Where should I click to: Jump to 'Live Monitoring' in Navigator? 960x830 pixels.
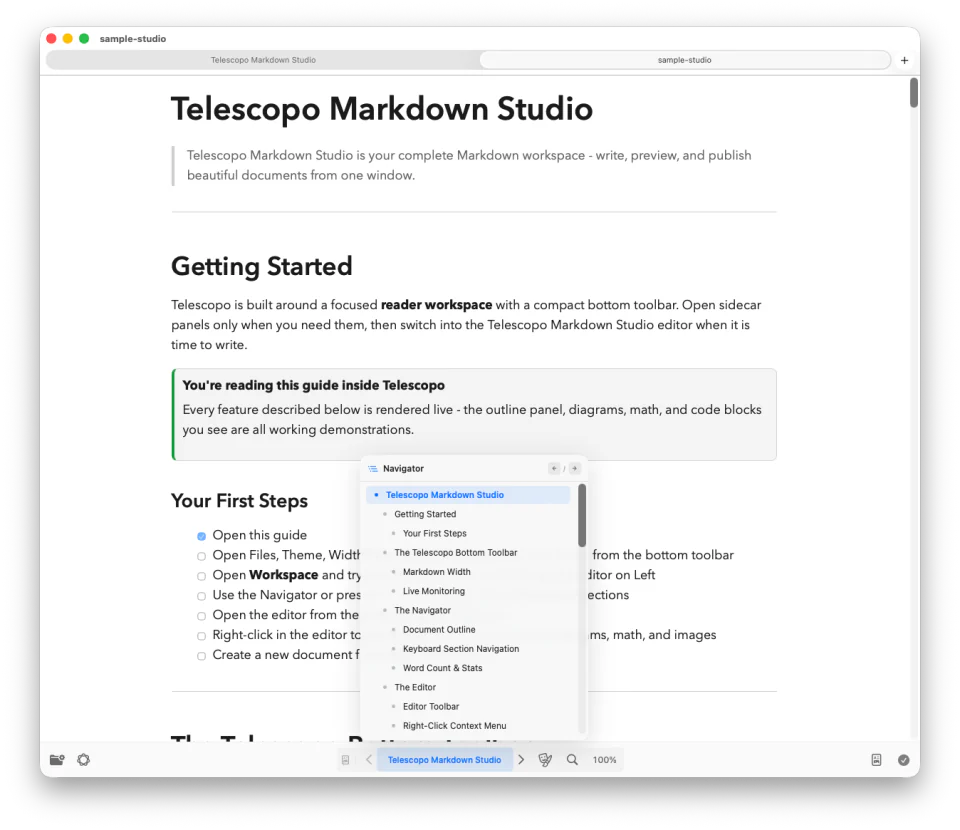tap(433, 591)
